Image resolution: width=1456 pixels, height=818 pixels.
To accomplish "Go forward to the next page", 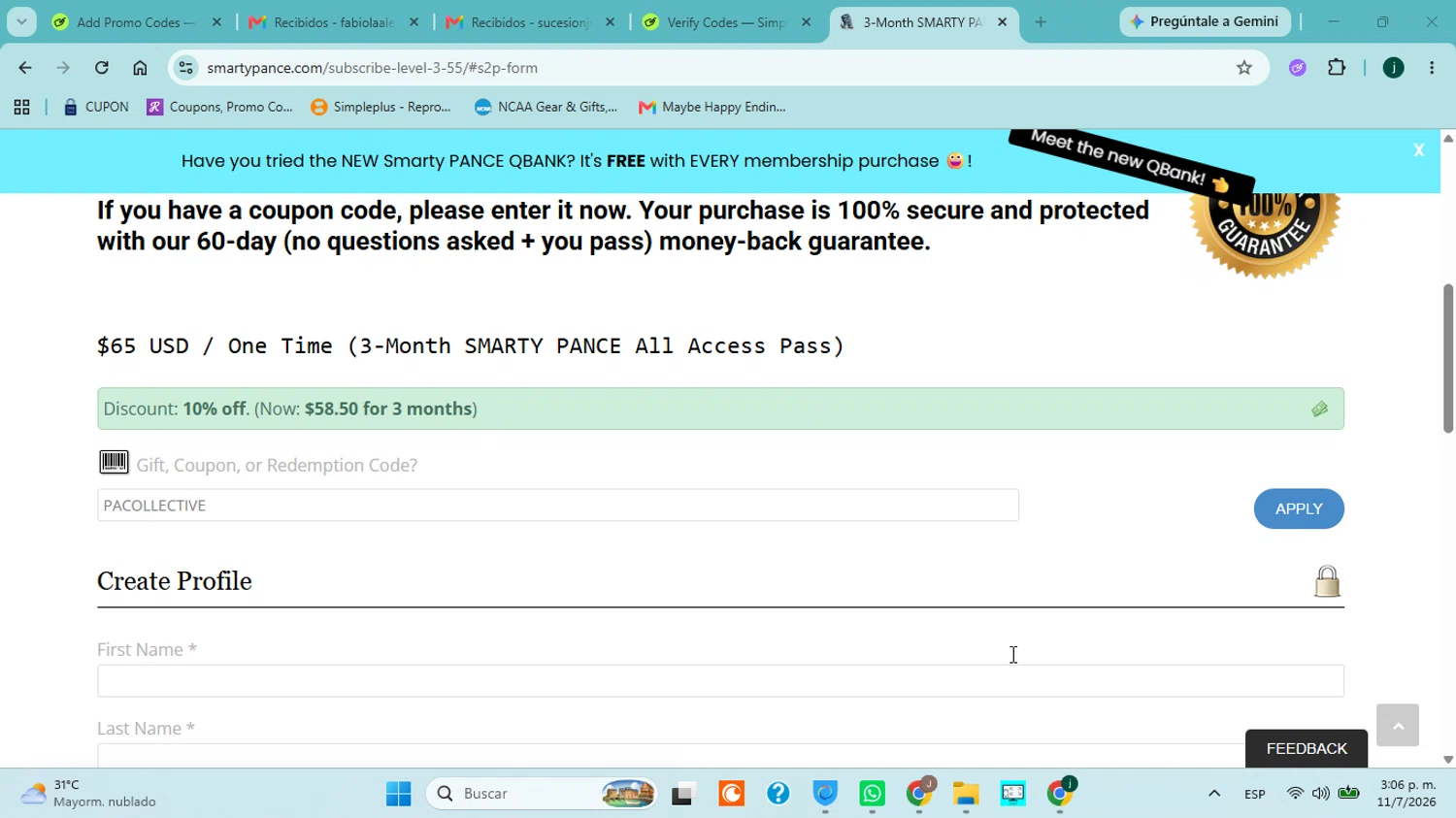I will [63, 68].
